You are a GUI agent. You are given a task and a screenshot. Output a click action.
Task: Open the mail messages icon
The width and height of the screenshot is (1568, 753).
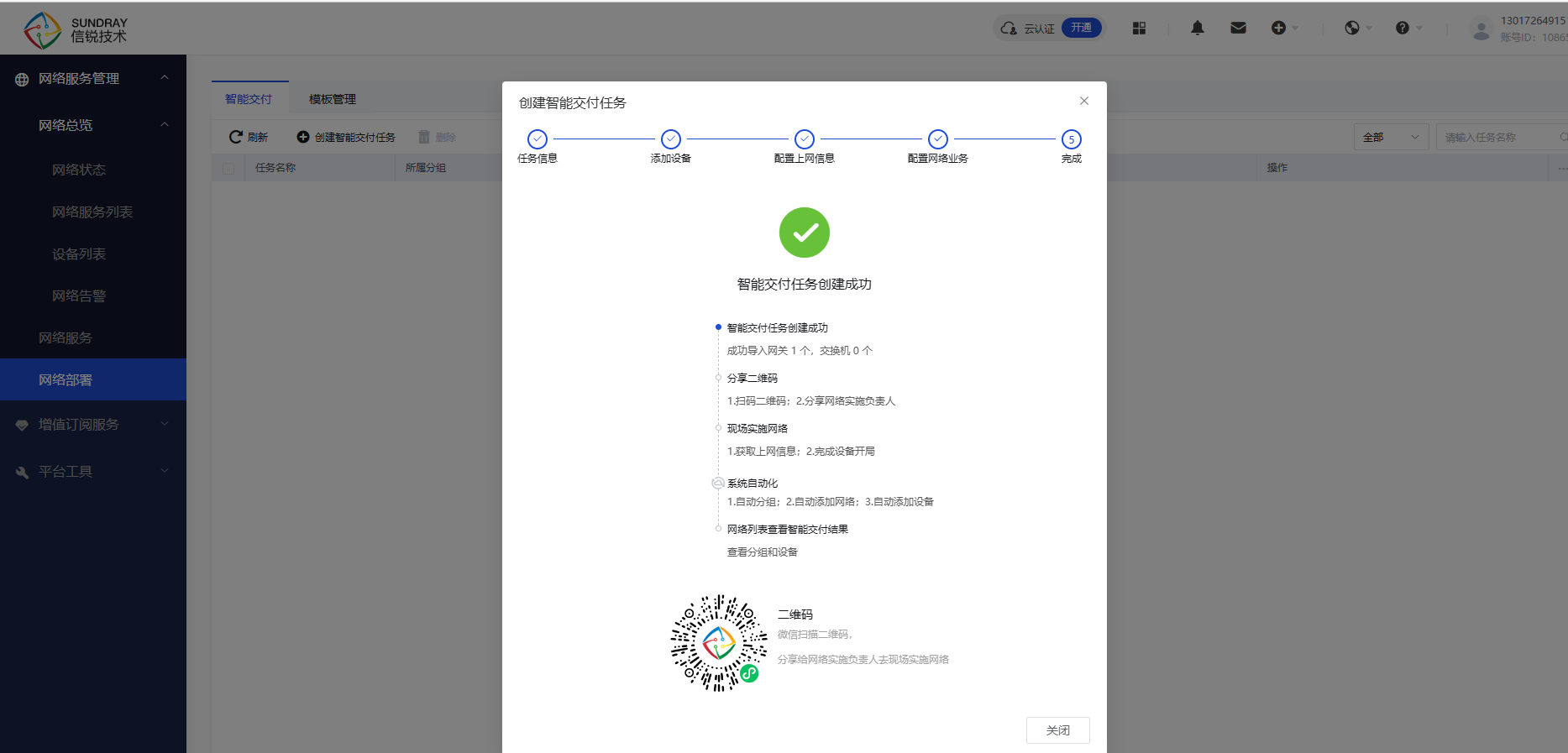point(1238,28)
